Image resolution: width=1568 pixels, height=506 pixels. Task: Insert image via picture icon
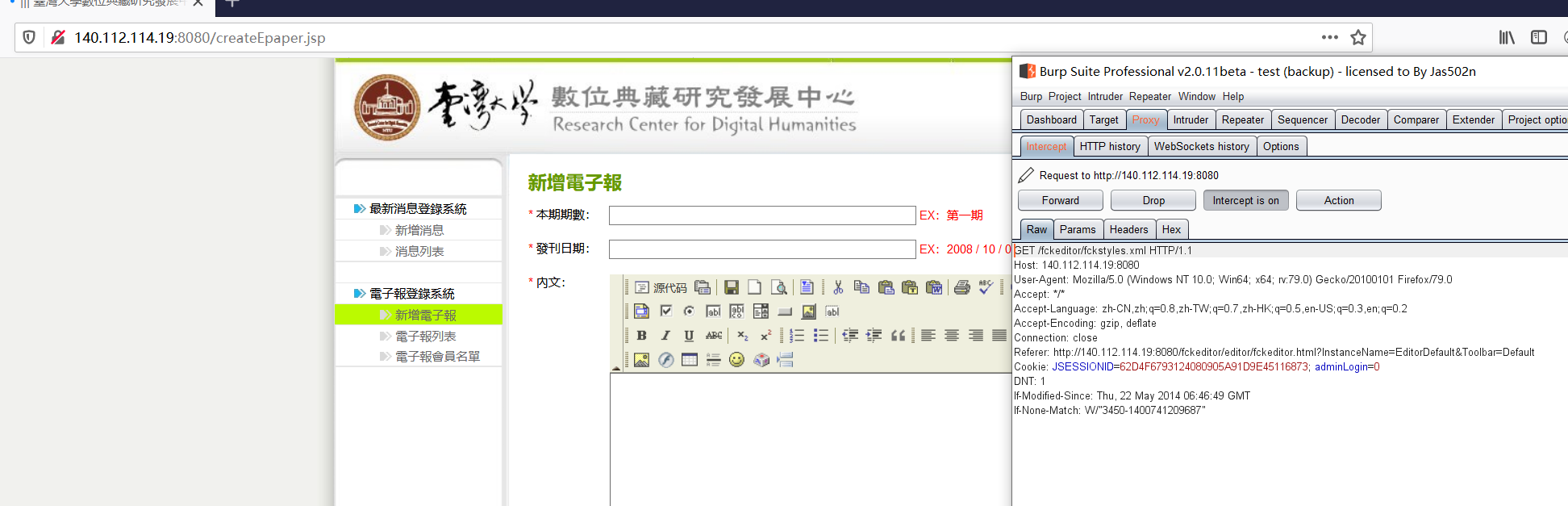coord(641,360)
